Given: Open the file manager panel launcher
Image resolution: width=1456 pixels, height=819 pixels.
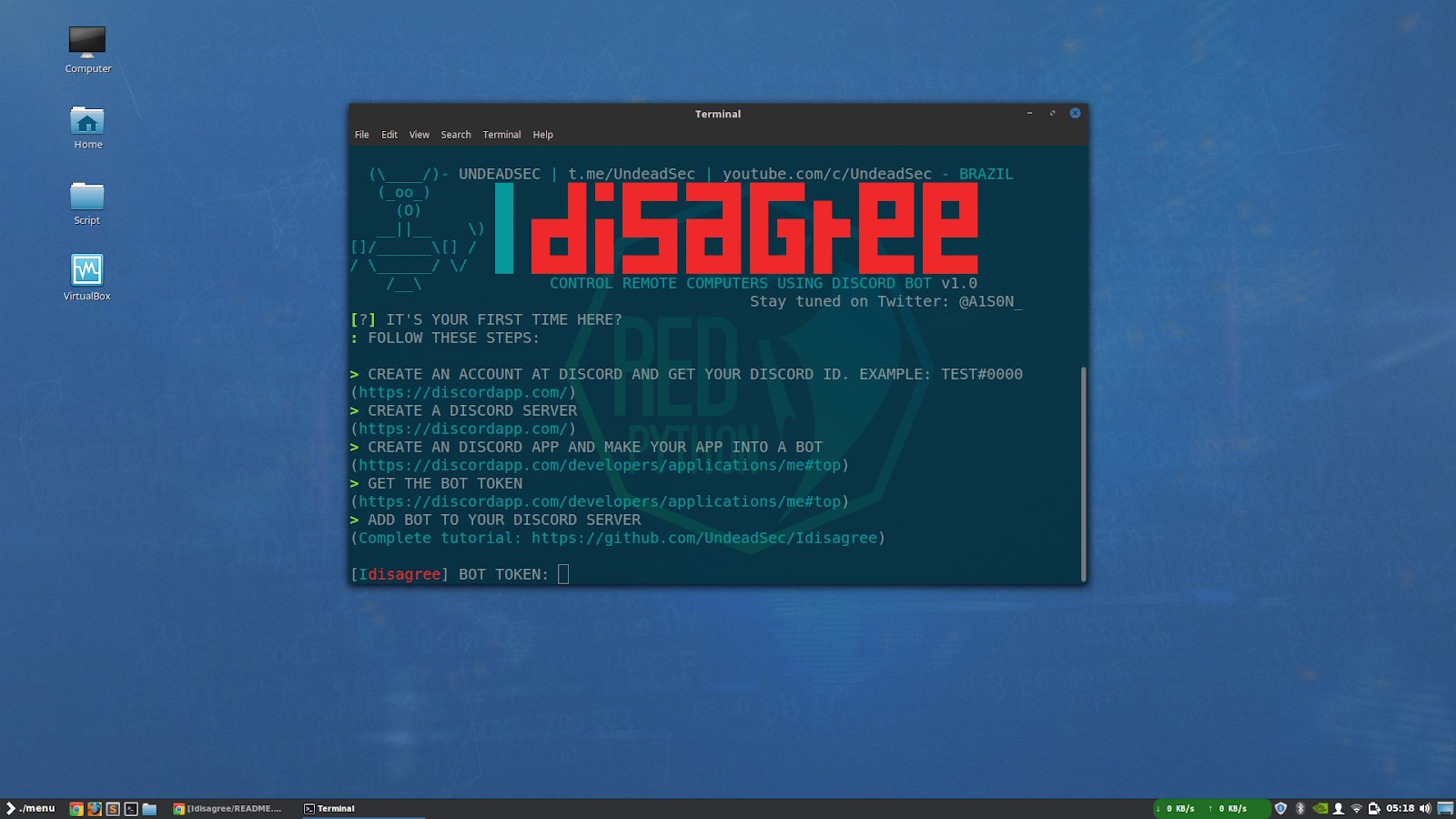Looking at the screenshot, I should click(x=149, y=808).
